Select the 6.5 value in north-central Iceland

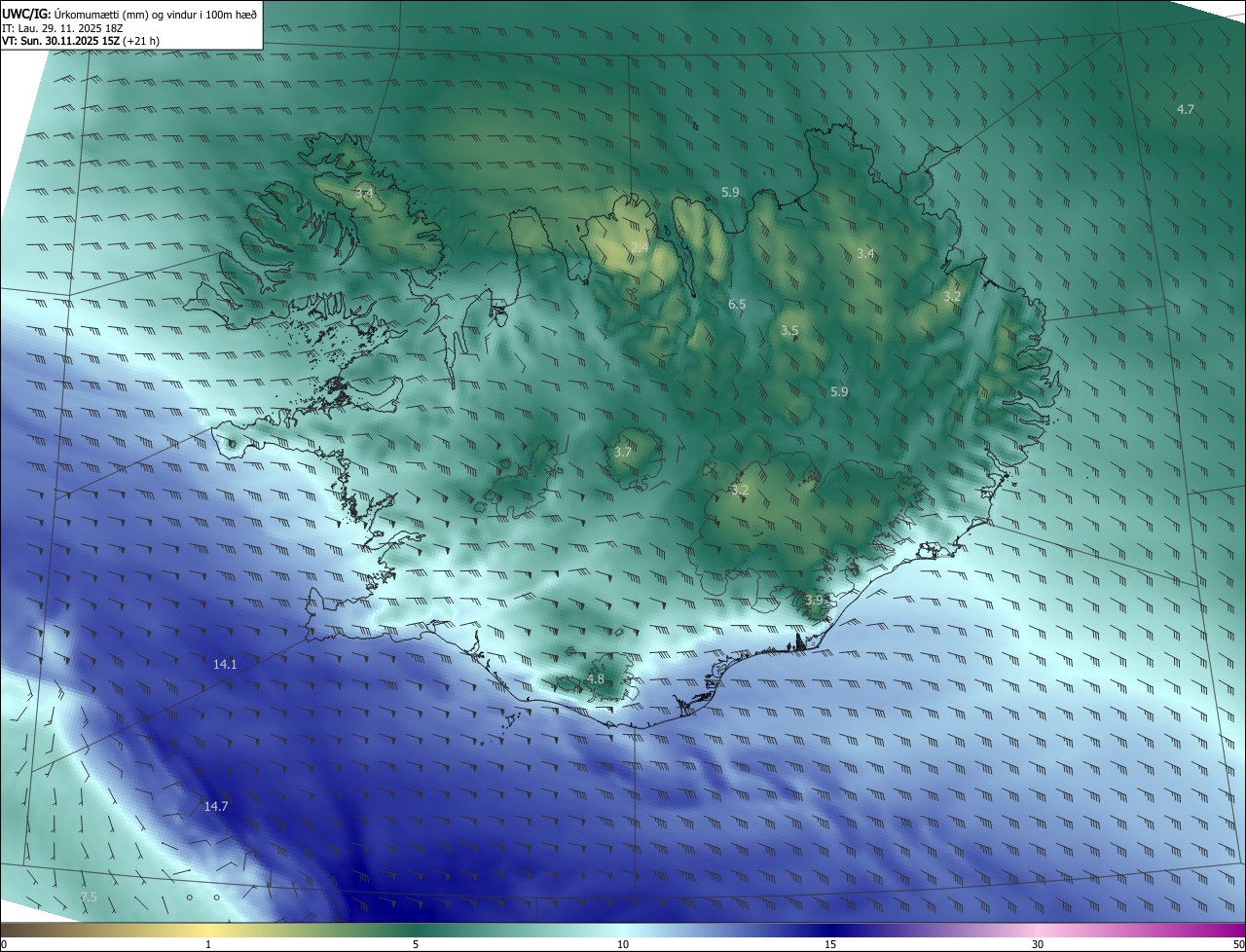[x=737, y=304]
